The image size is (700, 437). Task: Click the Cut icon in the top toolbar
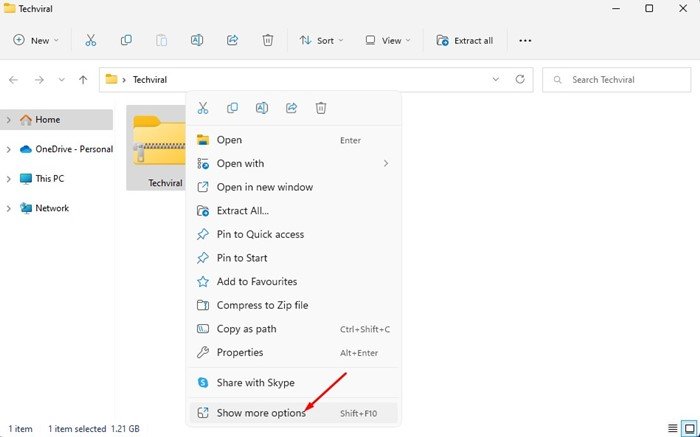click(x=91, y=40)
